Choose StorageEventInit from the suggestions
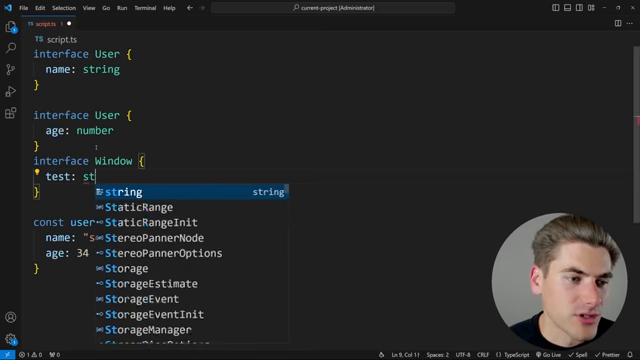The width and height of the screenshot is (640, 360). [x=192, y=314]
